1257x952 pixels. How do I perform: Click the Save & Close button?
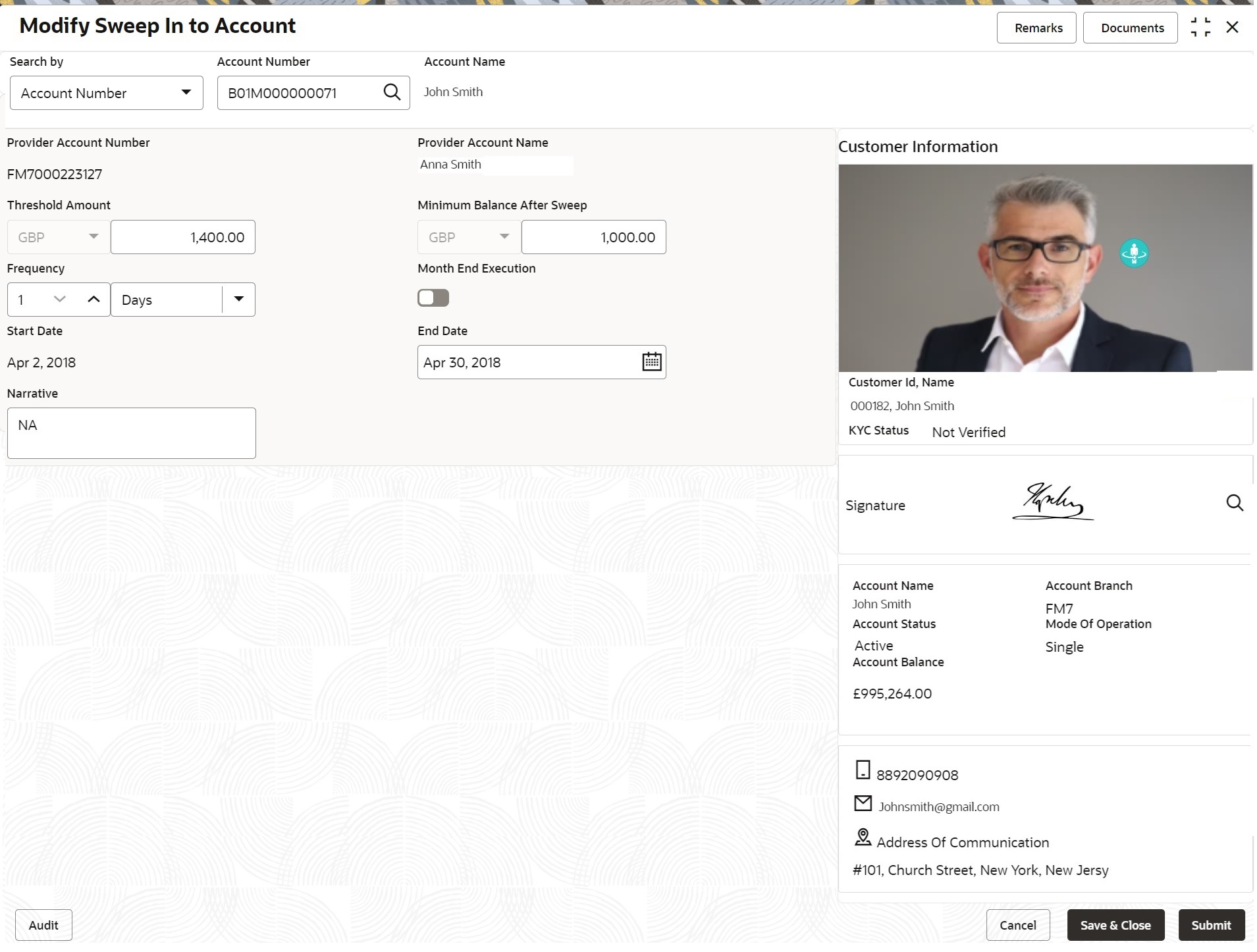[1115, 926]
